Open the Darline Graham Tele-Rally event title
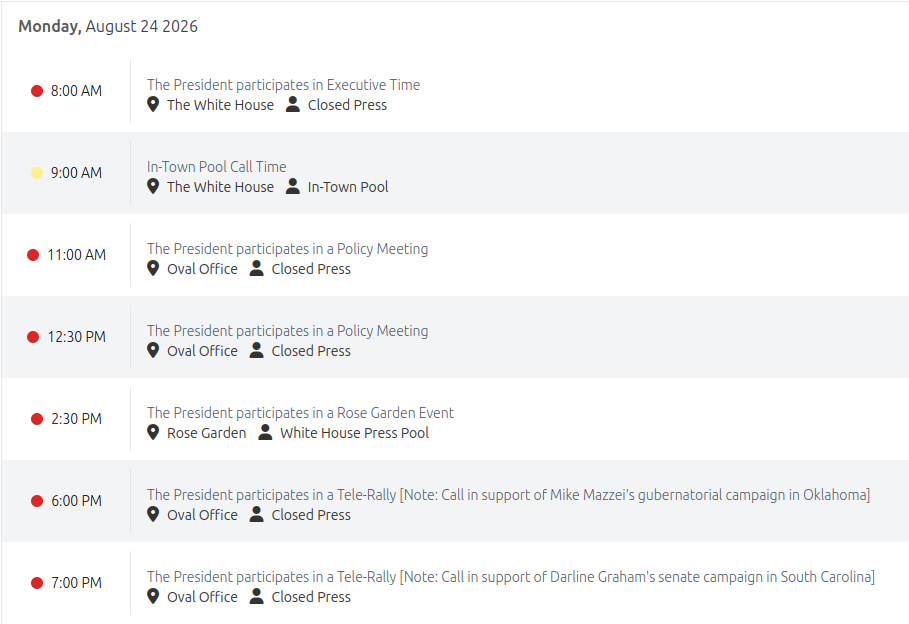The height and width of the screenshot is (624, 909). 511,576
